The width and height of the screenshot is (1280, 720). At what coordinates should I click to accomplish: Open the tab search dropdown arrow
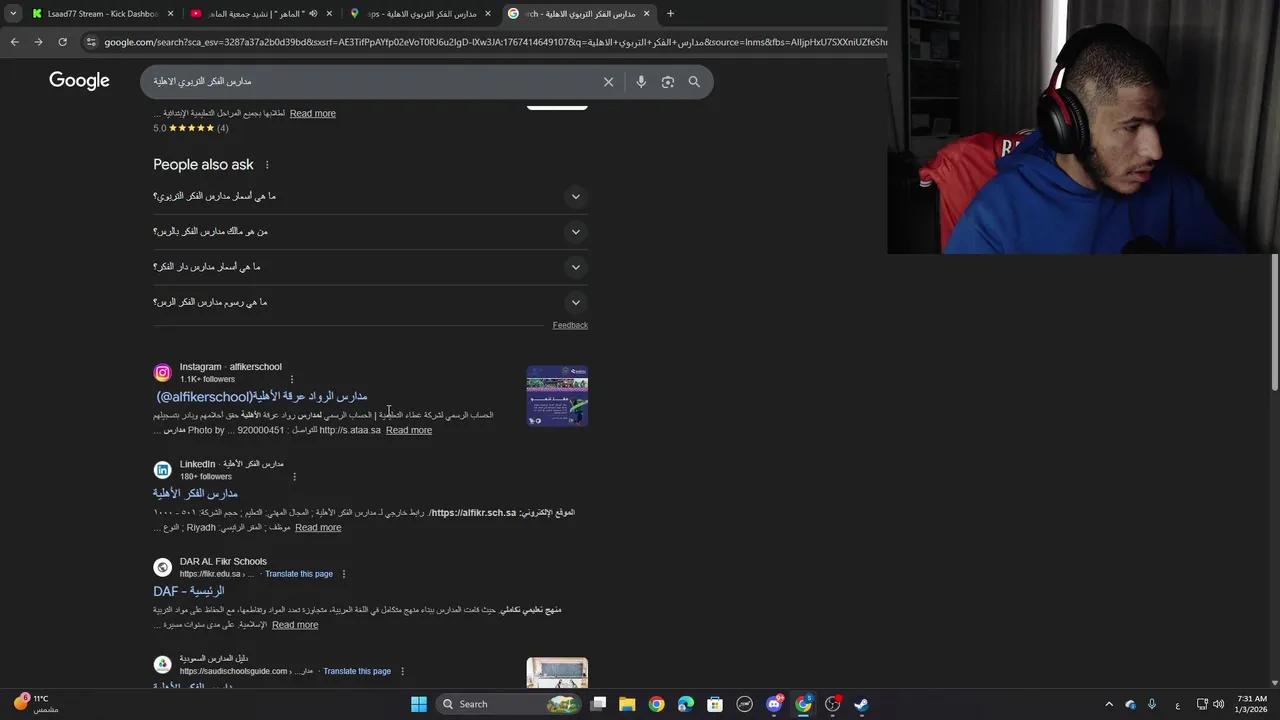click(x=12, y=14)
